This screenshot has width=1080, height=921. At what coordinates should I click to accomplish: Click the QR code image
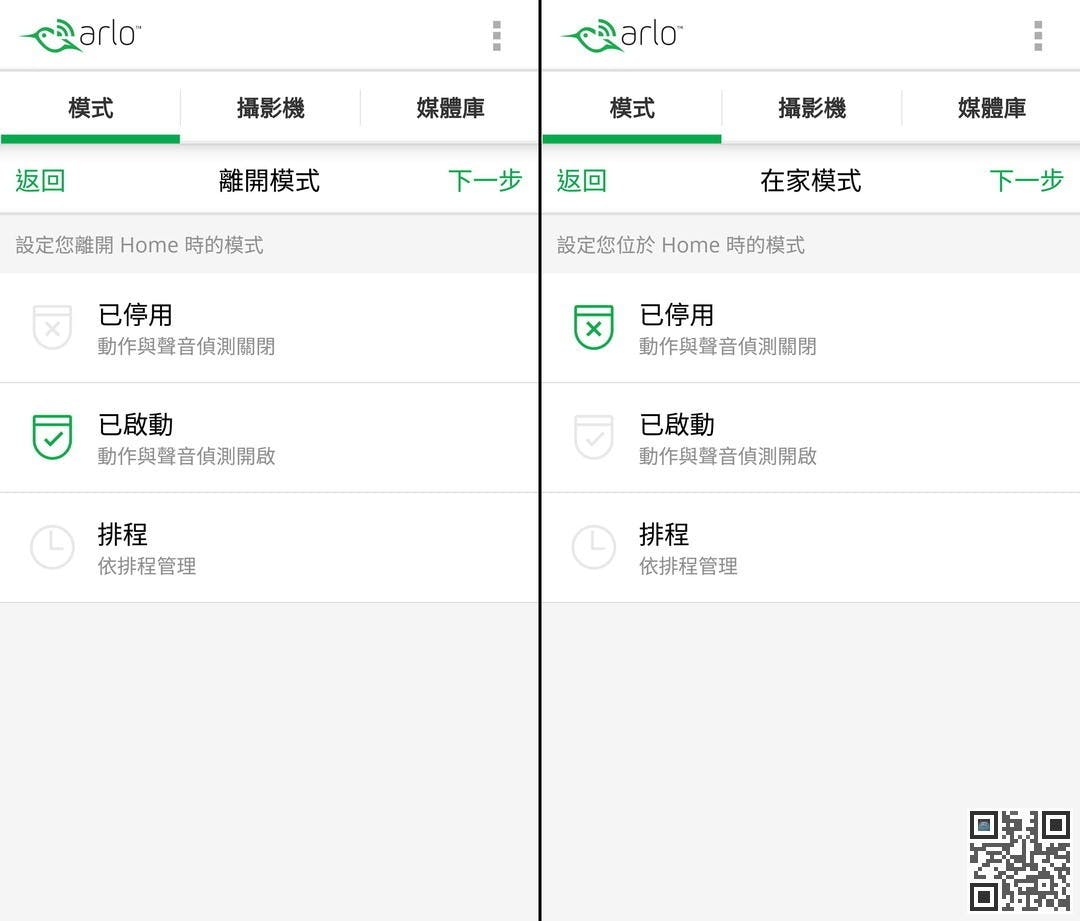(1019, 860)
